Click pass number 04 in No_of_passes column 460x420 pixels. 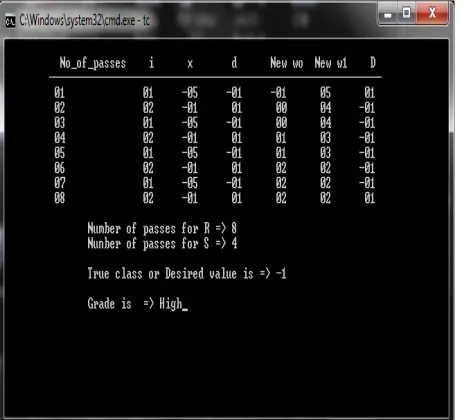click(60, 138)
